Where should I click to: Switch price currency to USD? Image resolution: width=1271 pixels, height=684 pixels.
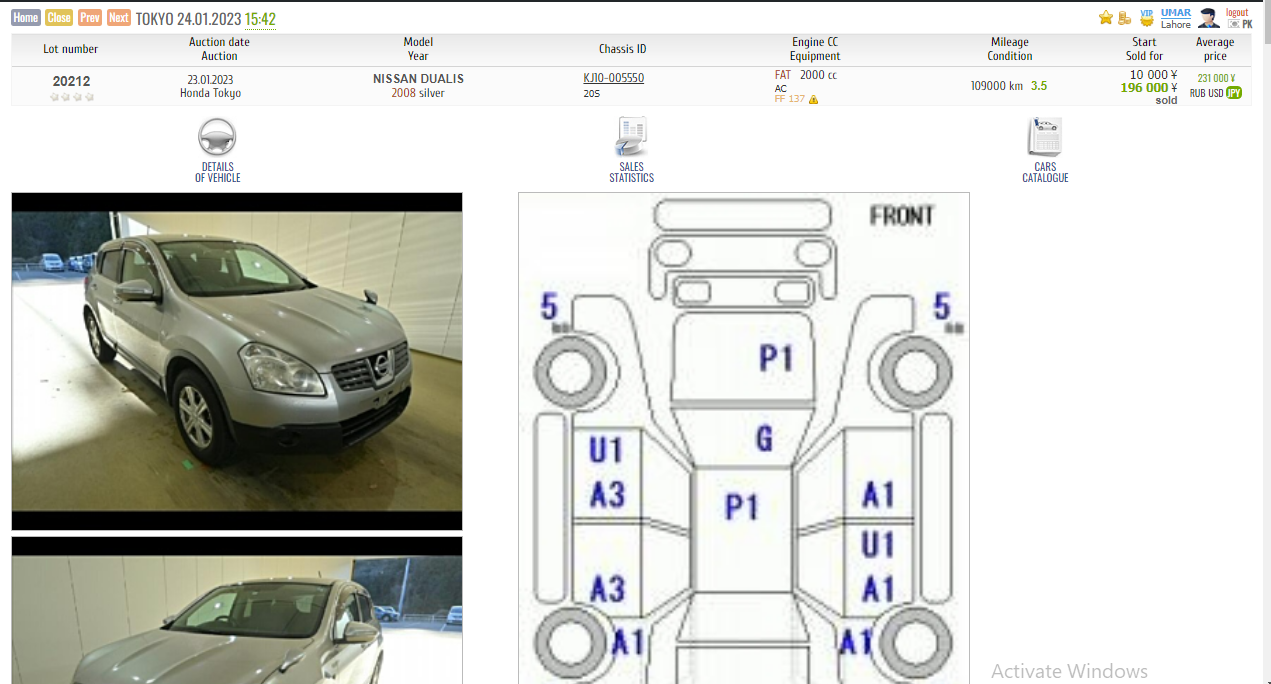point(1215,93)
